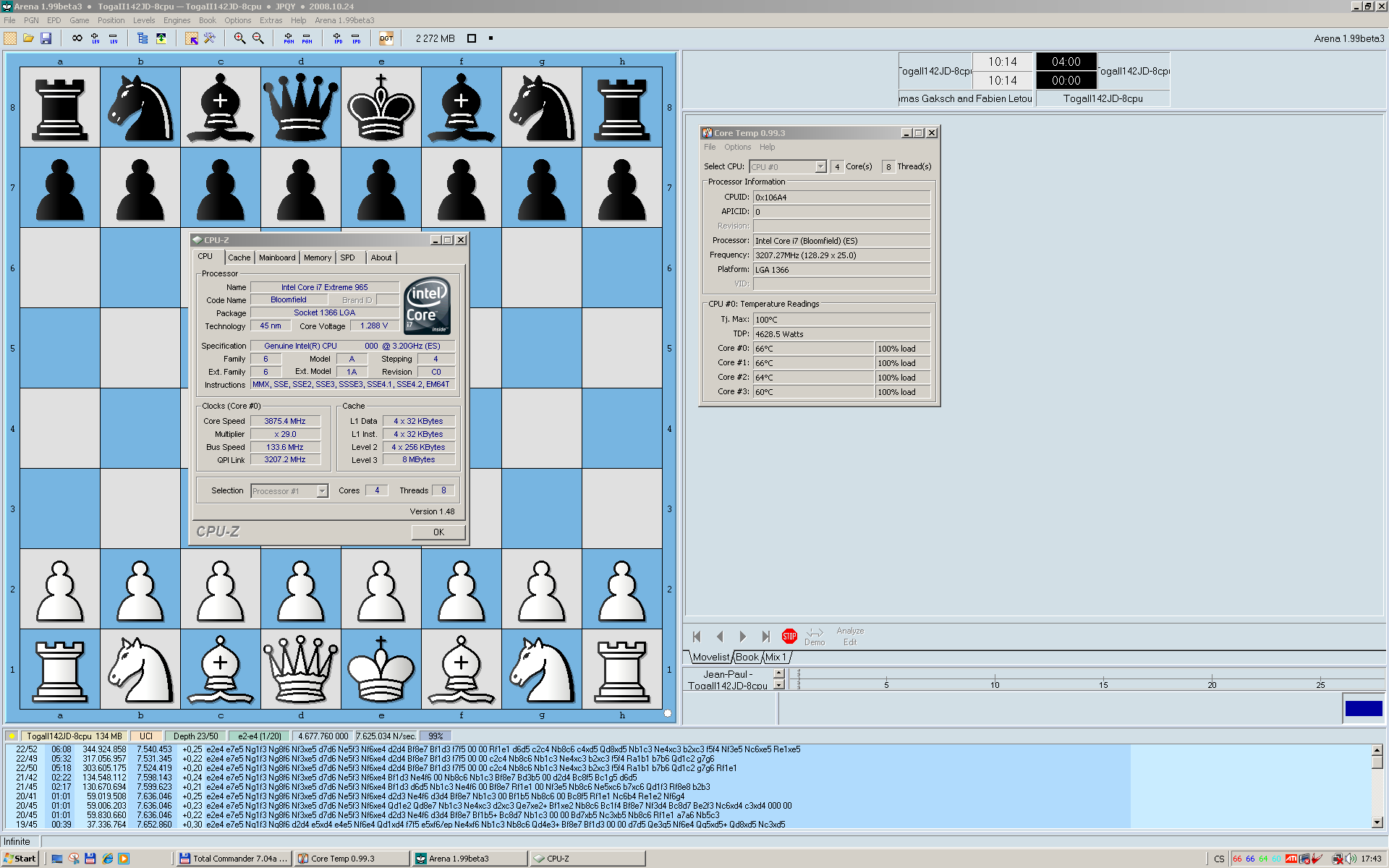Open the File menu in Arena
Viewport: 1389px width, 868px height.
(9, 20)
